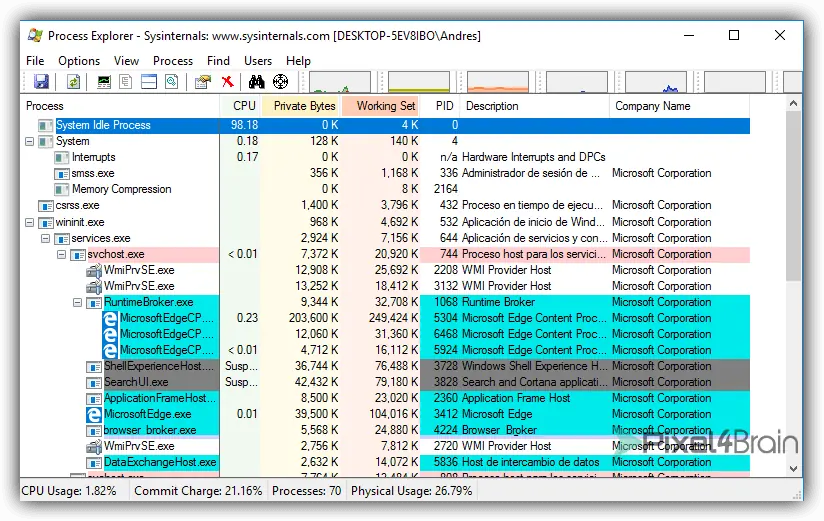Click the 'Commit Charge: 21.16%' status entry
This screenshot has height=521, width=824.
click(x=198, y=491)
